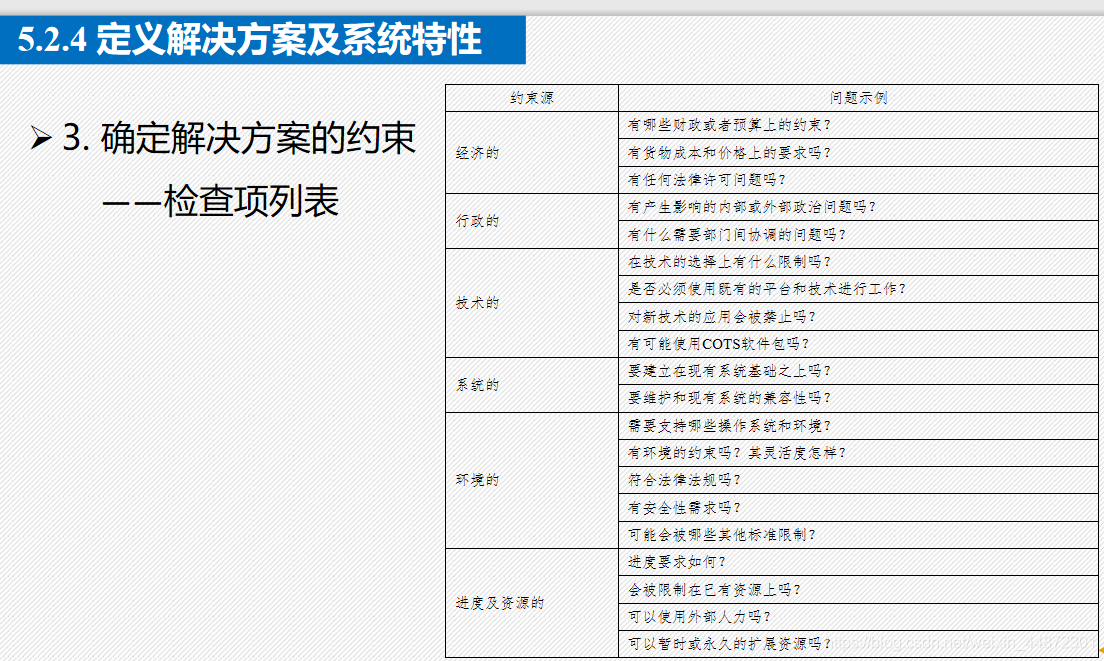1104x661 pixels.
Task: Click the row '对新技术的应用会被禁止吗?'
Action: pyautogui.click(x=858, y=317)
